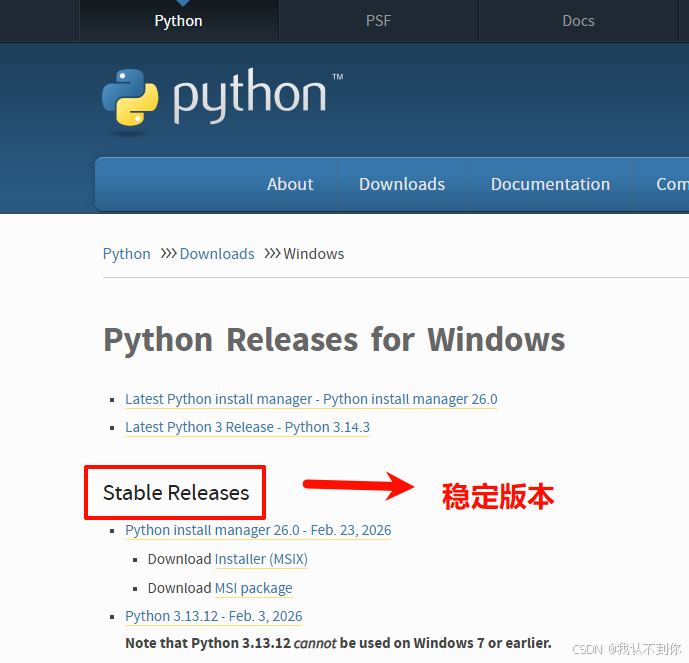
Task: Open Latest Python 3 Release 3.14.3 link
Action: 247,427
